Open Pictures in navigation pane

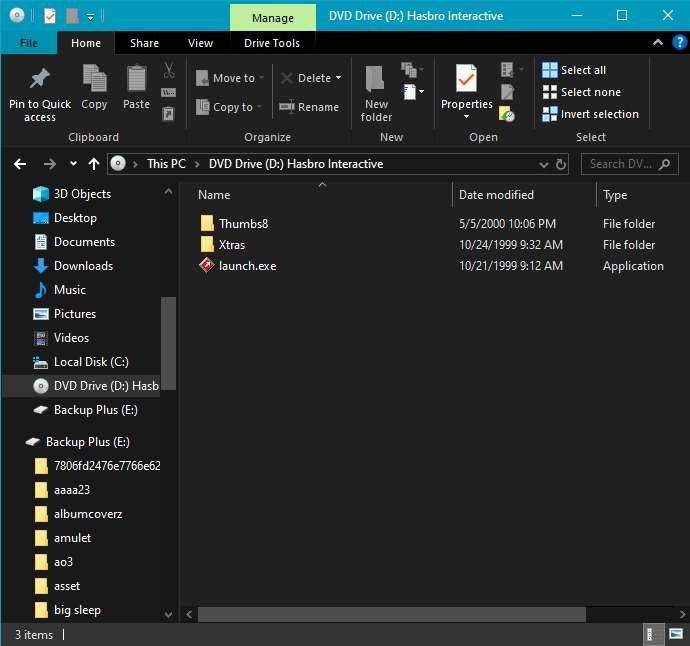[x=75, y=314]
